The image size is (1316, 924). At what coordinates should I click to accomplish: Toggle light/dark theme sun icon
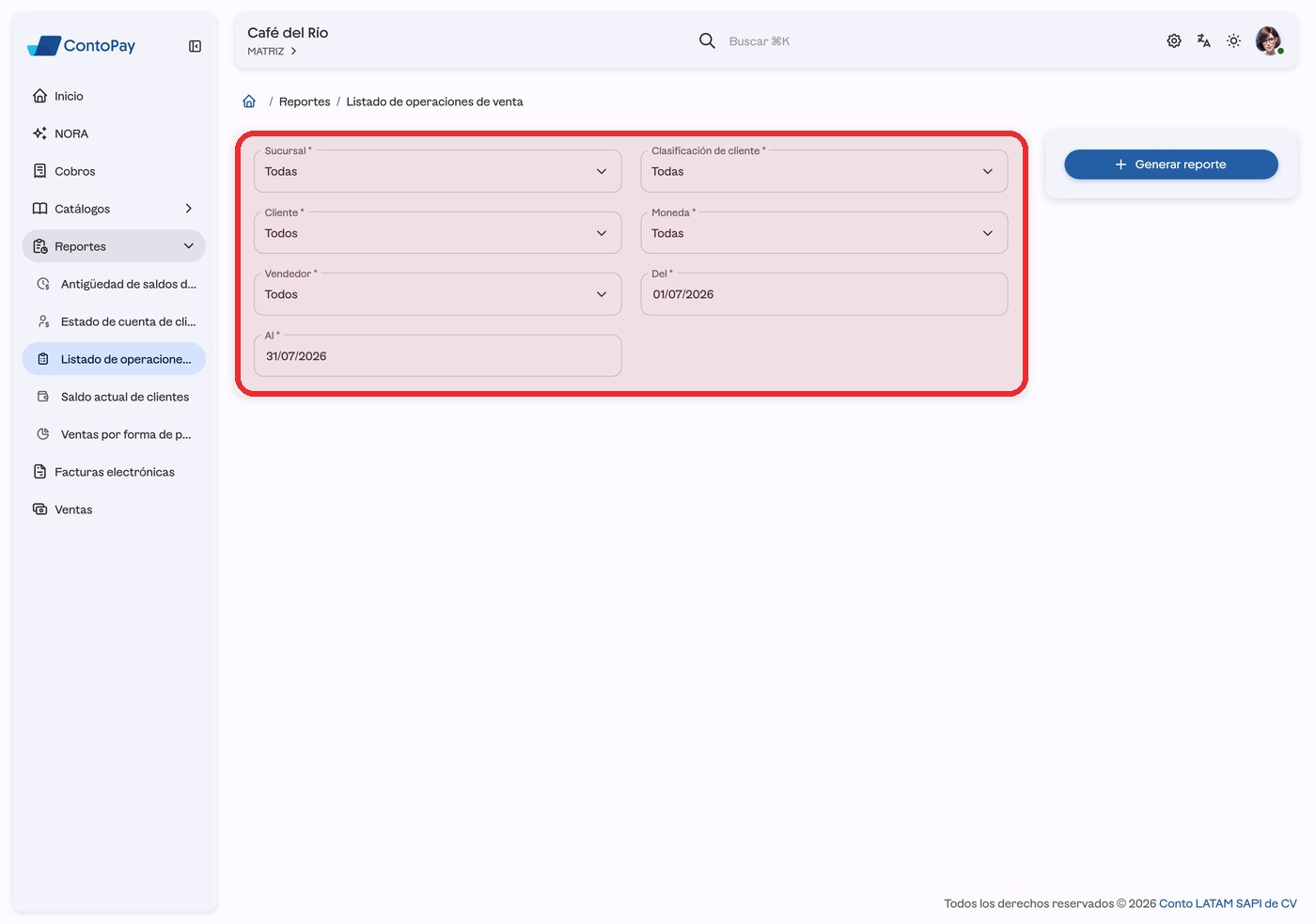coord(1234,40)
